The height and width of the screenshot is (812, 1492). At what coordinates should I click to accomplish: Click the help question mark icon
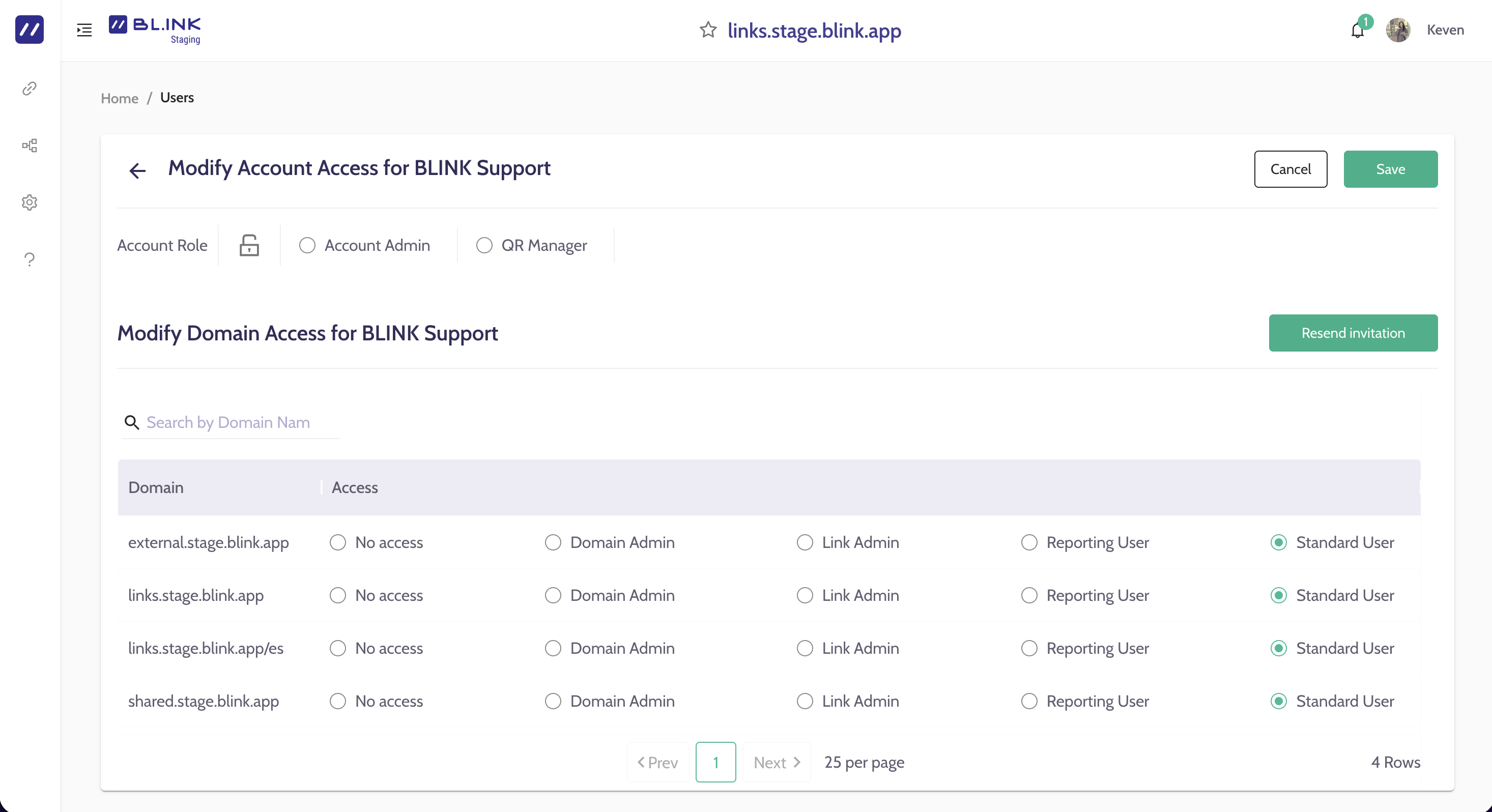click(30, 259)
